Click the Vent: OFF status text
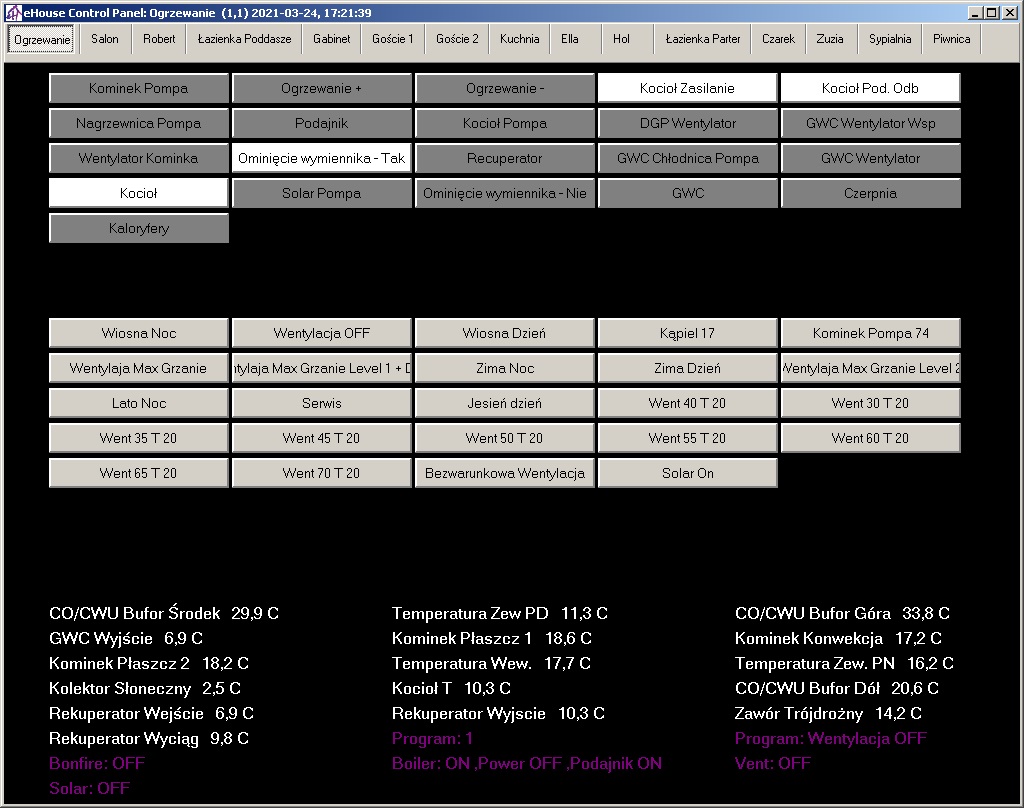Image resolution: width=1024 pixels, height=808 pixels. 773,764
